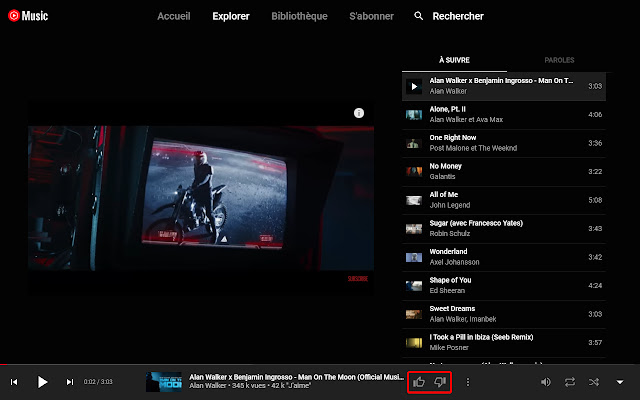Click the play button in player bar
The image size is (640, 400).
point(42,382)
